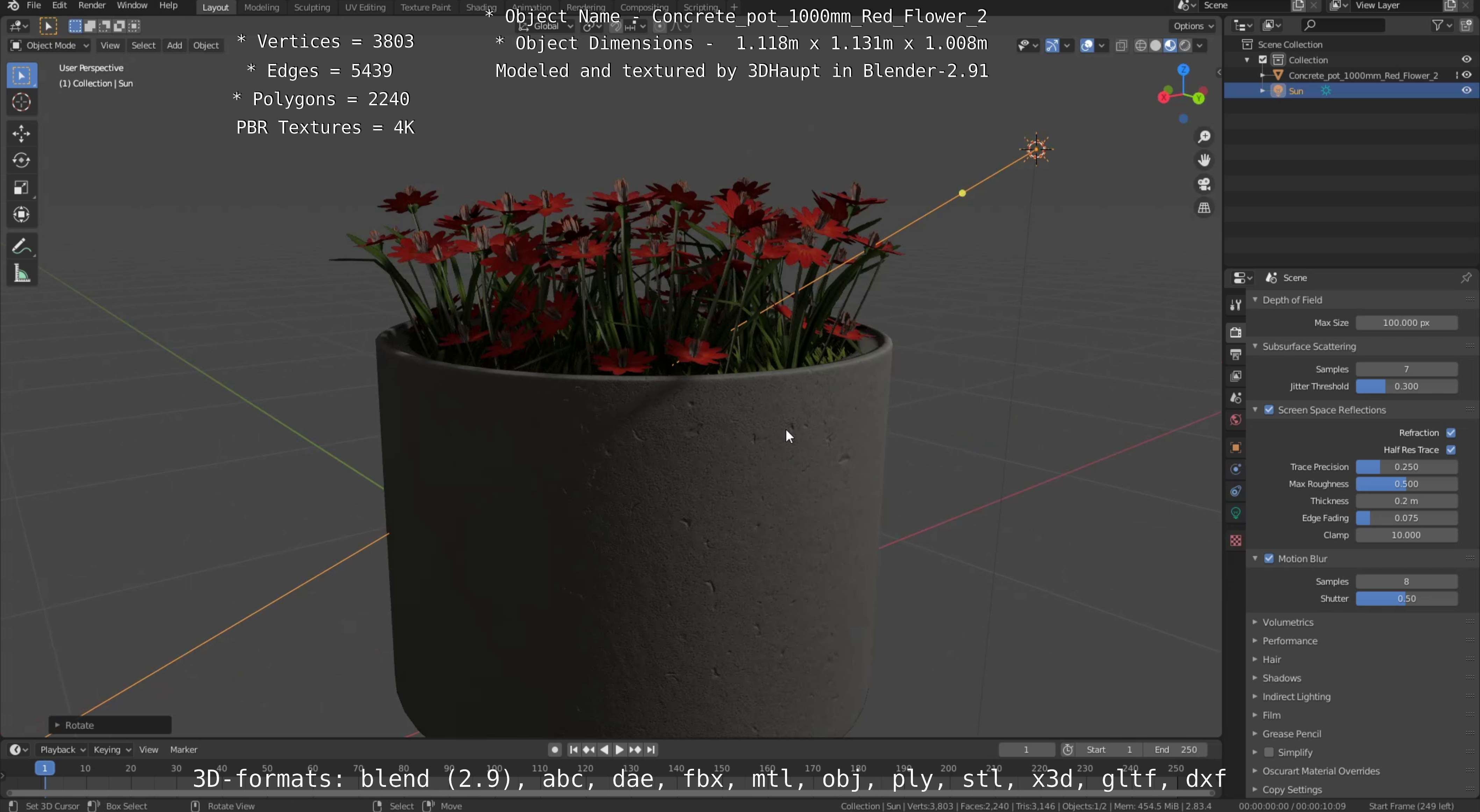
Task: Open the File menu
Action: point(34,6)
